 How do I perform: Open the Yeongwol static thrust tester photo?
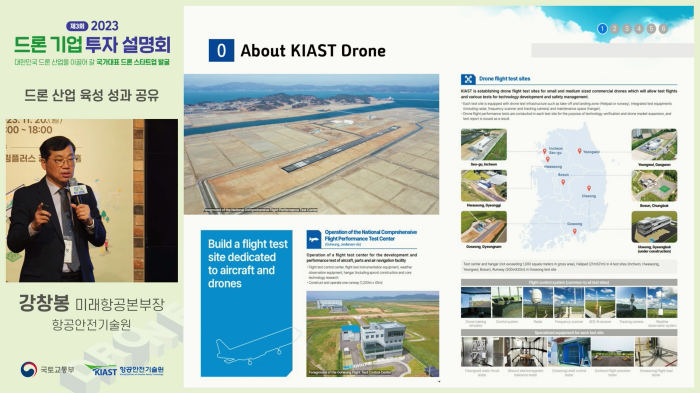[482, 352]
